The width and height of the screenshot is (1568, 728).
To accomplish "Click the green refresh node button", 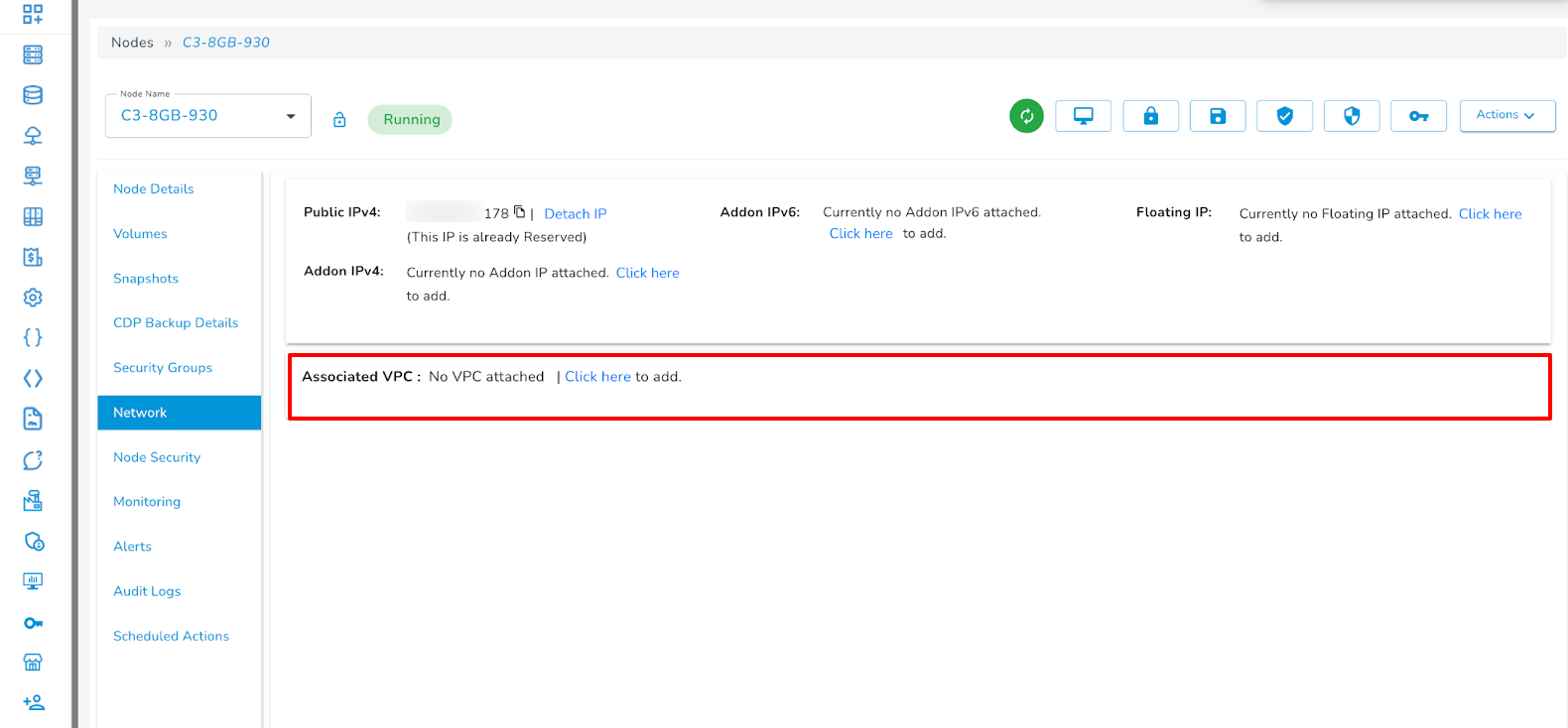I will 1026,116.
